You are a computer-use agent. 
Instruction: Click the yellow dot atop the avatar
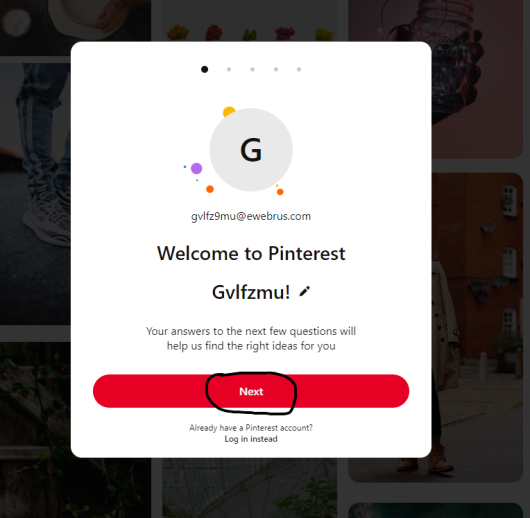pyautogui.click(x=229, y=111)
